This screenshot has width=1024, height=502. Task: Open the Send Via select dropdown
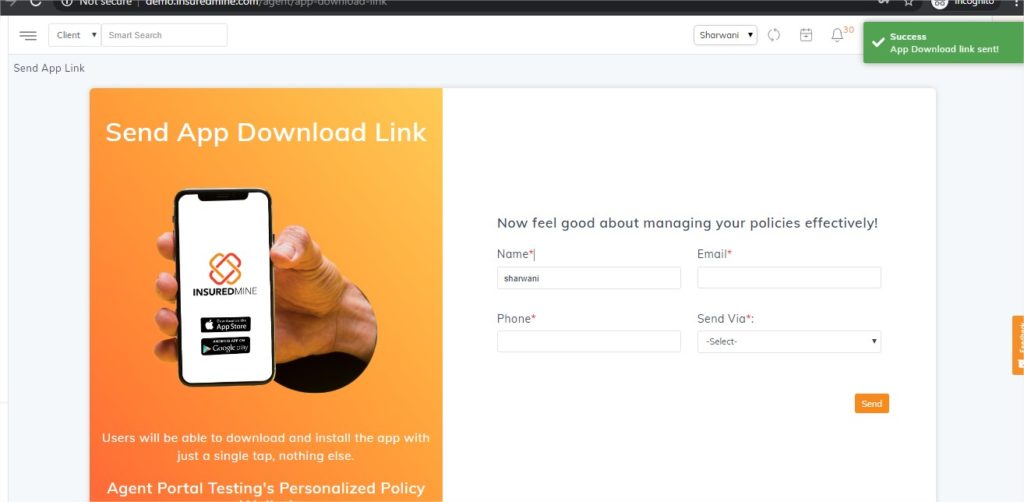coord(789,341)
